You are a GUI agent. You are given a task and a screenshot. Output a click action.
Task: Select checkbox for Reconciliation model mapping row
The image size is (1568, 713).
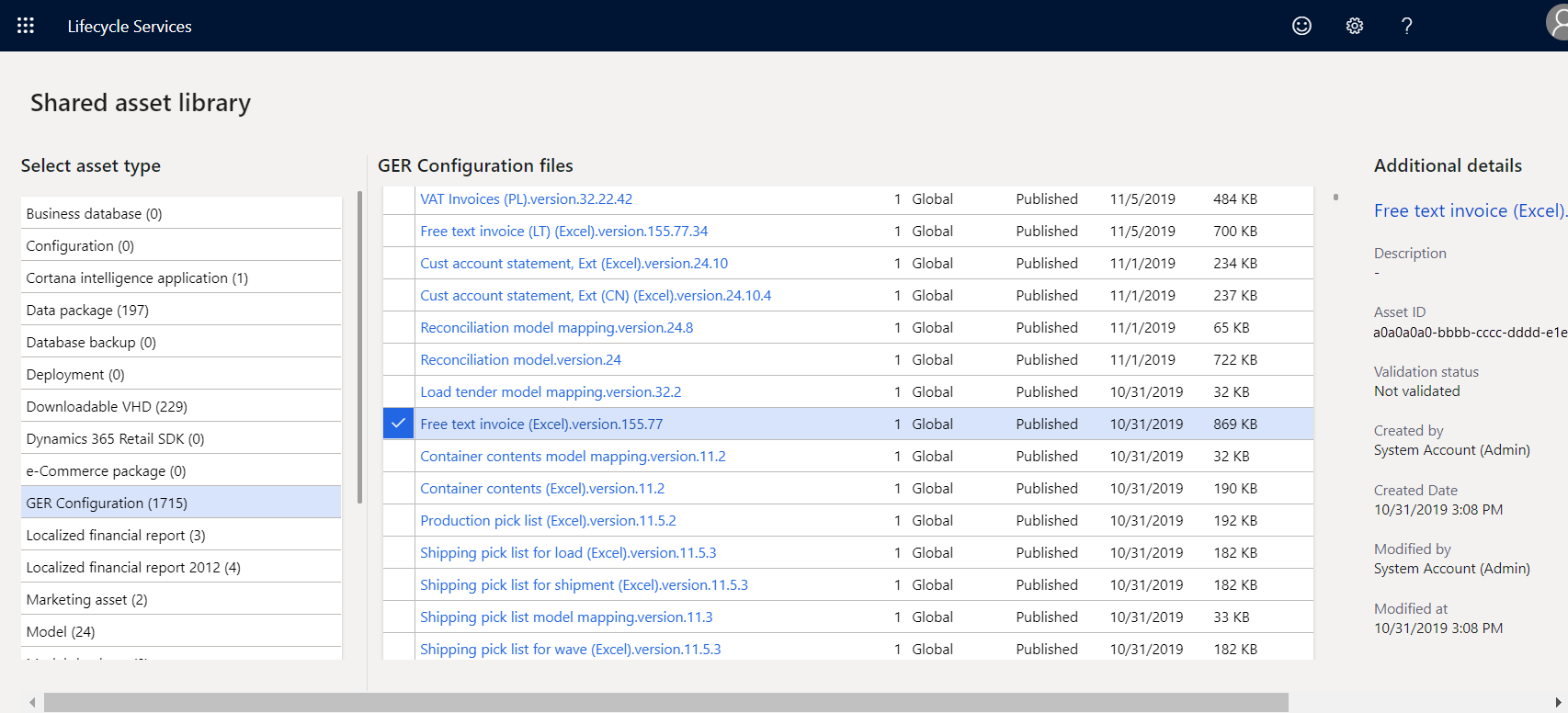point(398,327)
